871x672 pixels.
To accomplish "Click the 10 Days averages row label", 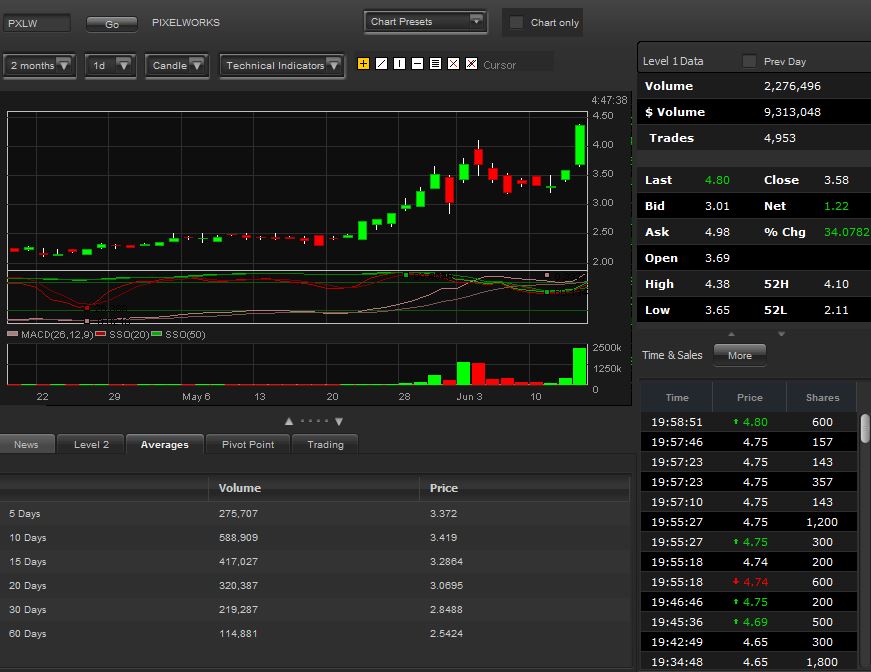I will tap(28, 538).
